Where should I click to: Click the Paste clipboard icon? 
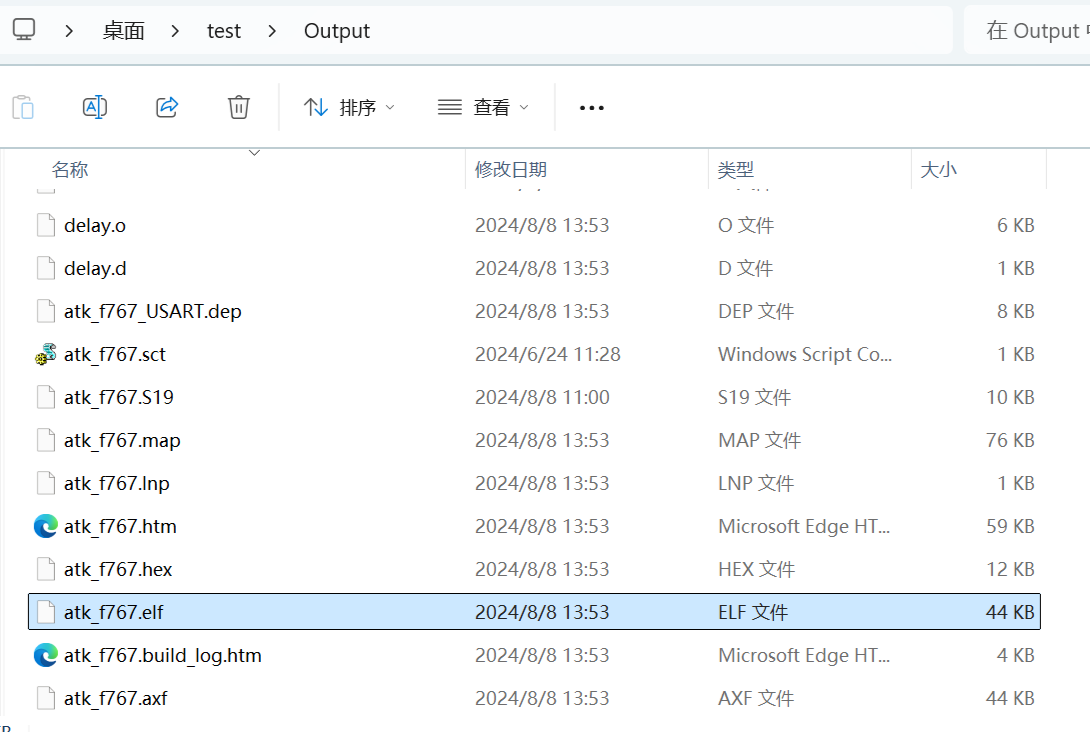pyautogui.click(x=23, y=107)
